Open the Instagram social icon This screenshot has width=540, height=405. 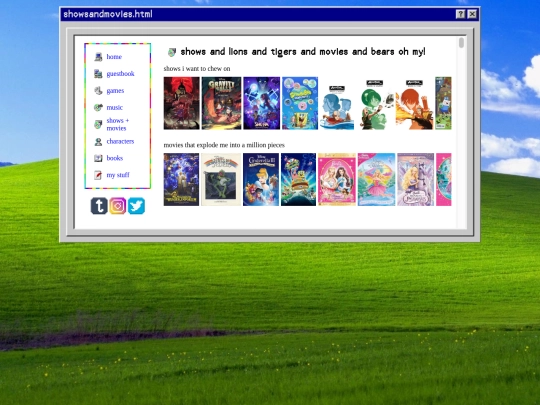coord(118,206)
